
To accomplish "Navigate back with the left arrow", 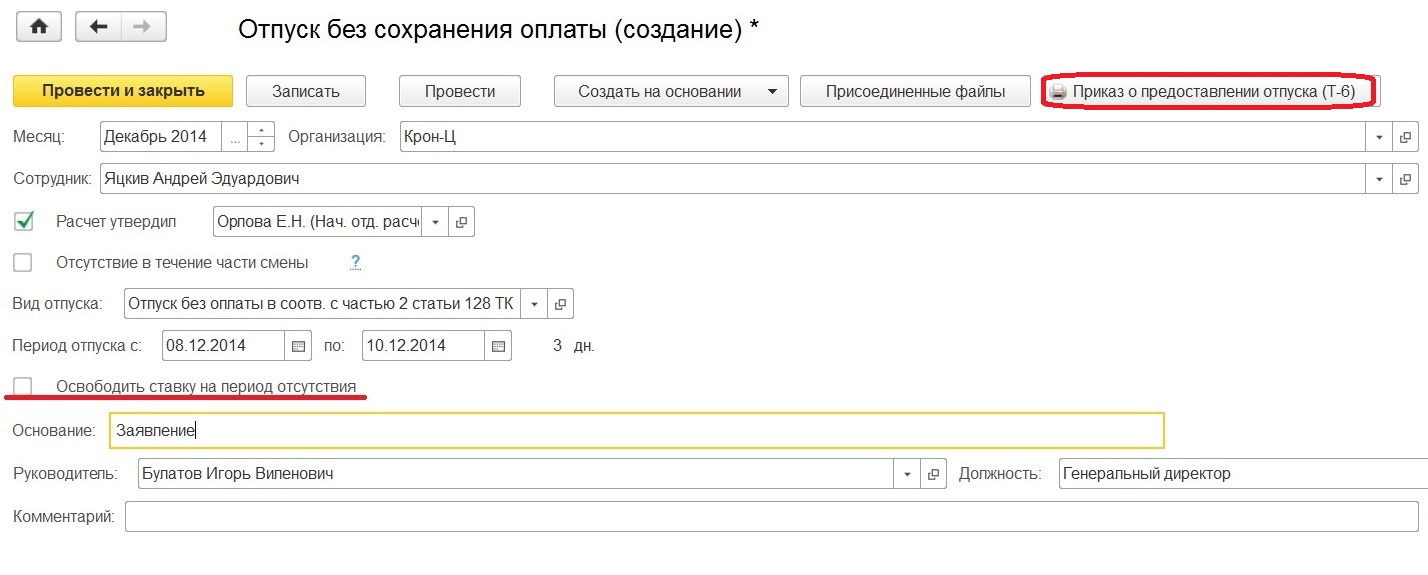I will pos(98,27).
